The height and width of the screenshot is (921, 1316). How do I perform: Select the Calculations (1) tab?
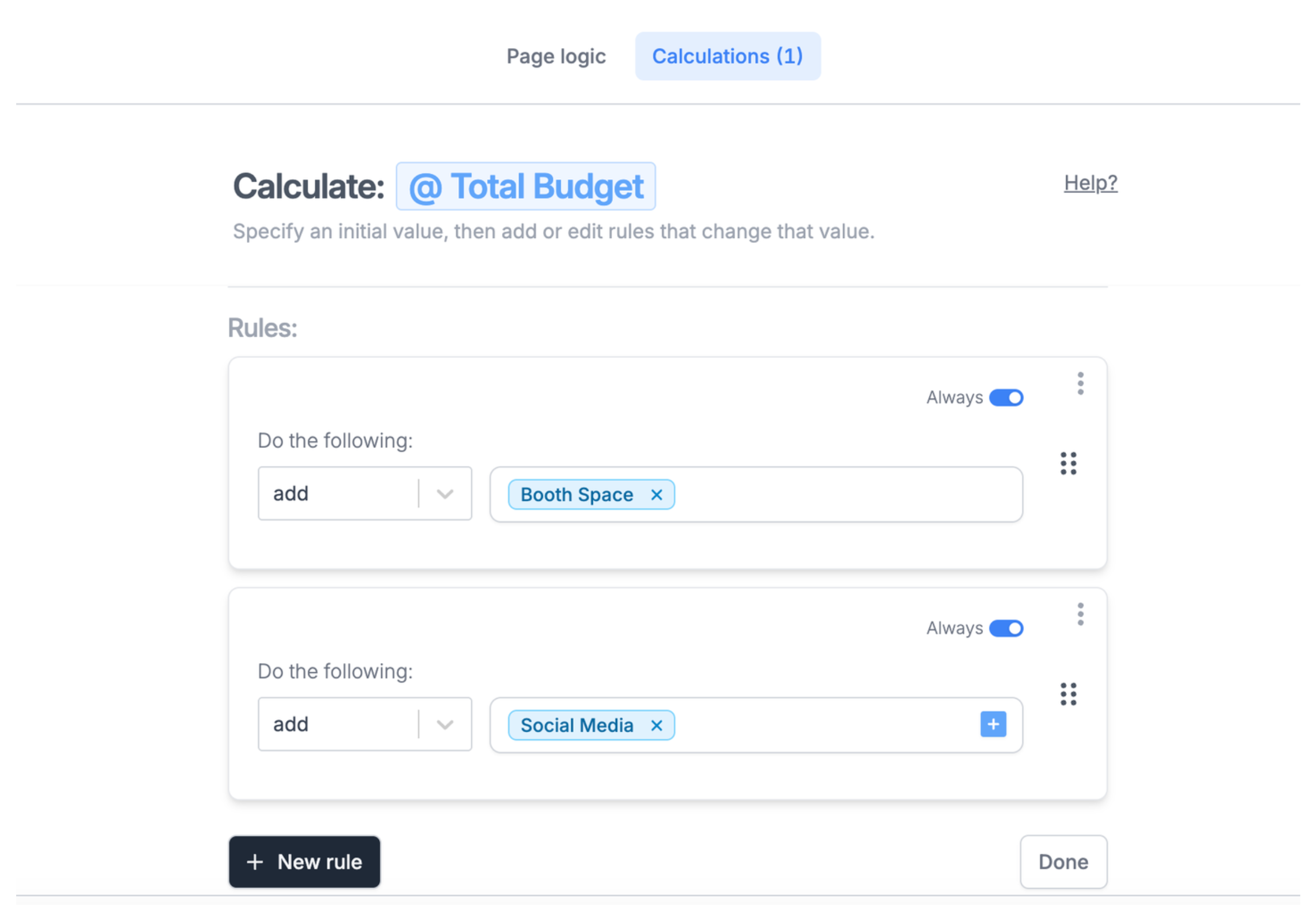[x=727, y=56]
